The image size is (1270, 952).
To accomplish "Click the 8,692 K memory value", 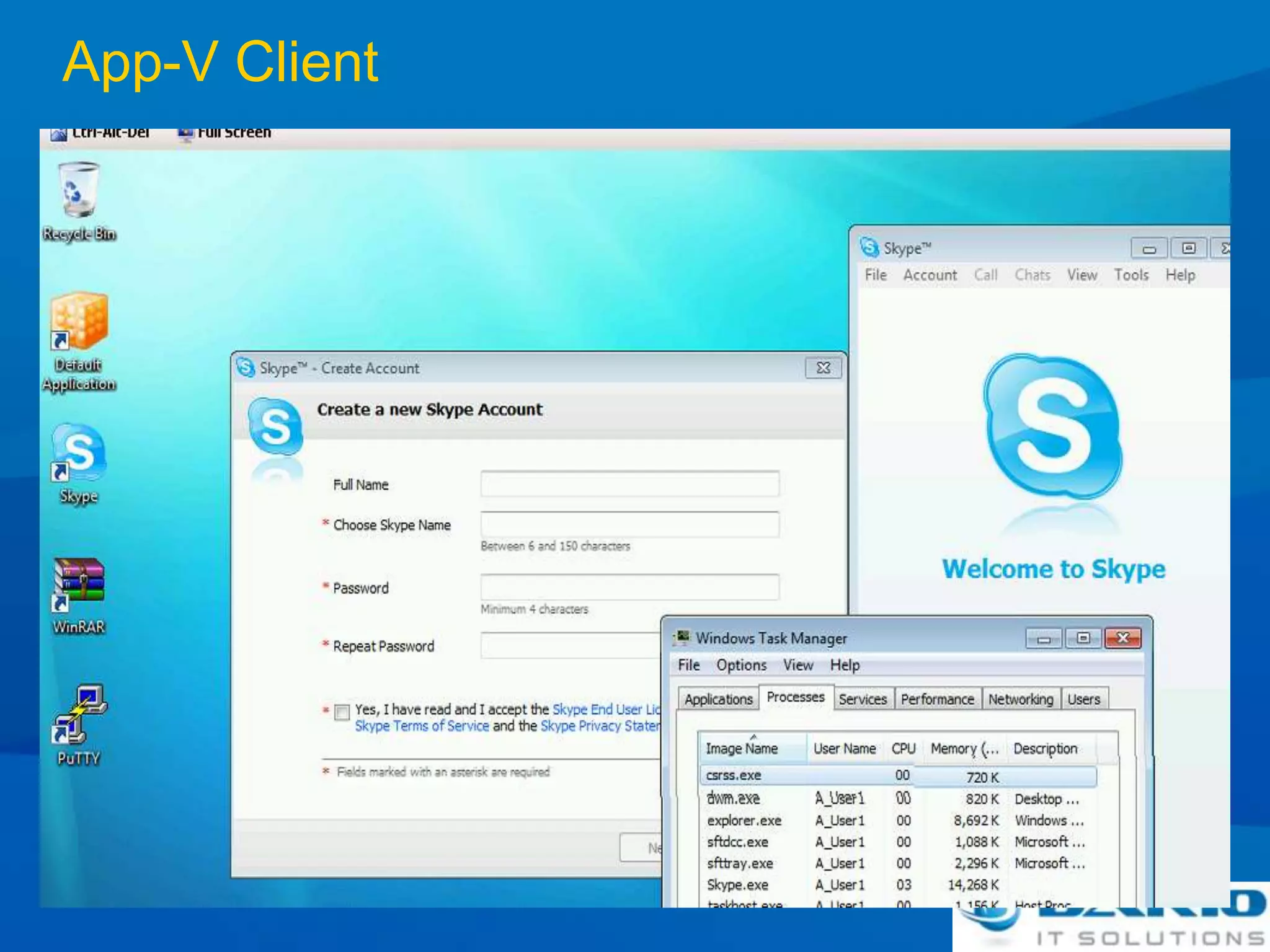I will 976,821.
